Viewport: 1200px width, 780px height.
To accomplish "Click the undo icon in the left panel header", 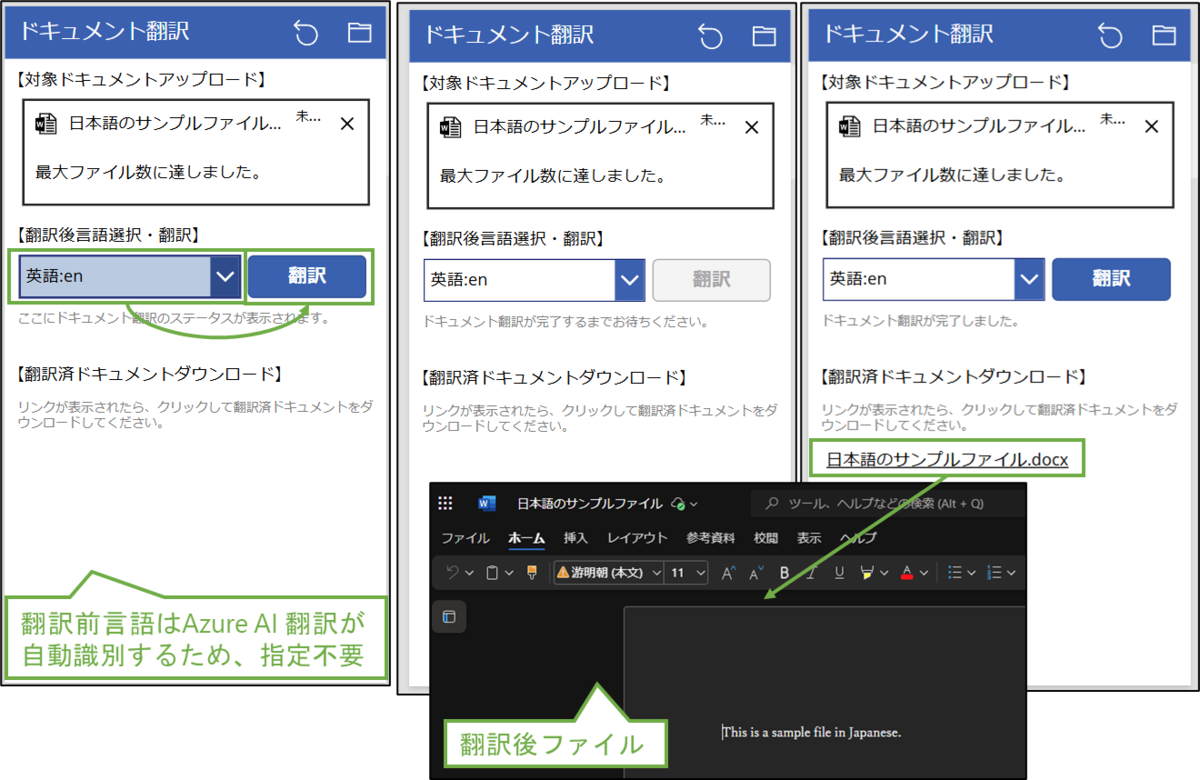I will [306, 32].
